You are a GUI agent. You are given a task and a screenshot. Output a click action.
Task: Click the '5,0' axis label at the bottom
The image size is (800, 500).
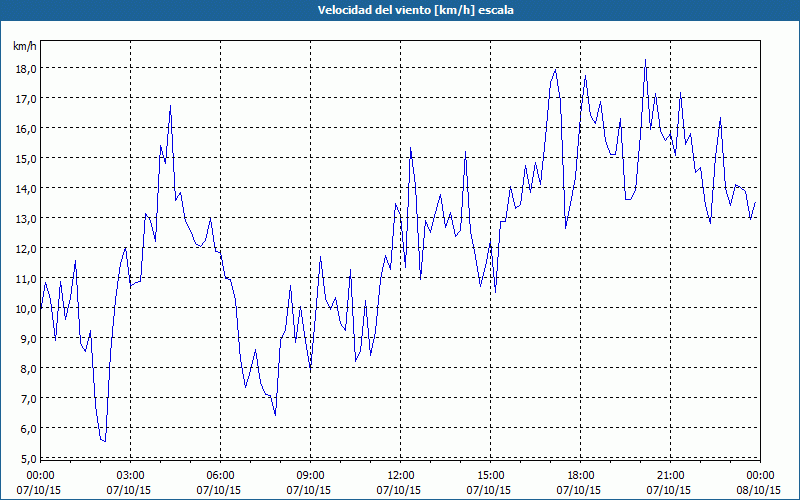tap(28, 459)
